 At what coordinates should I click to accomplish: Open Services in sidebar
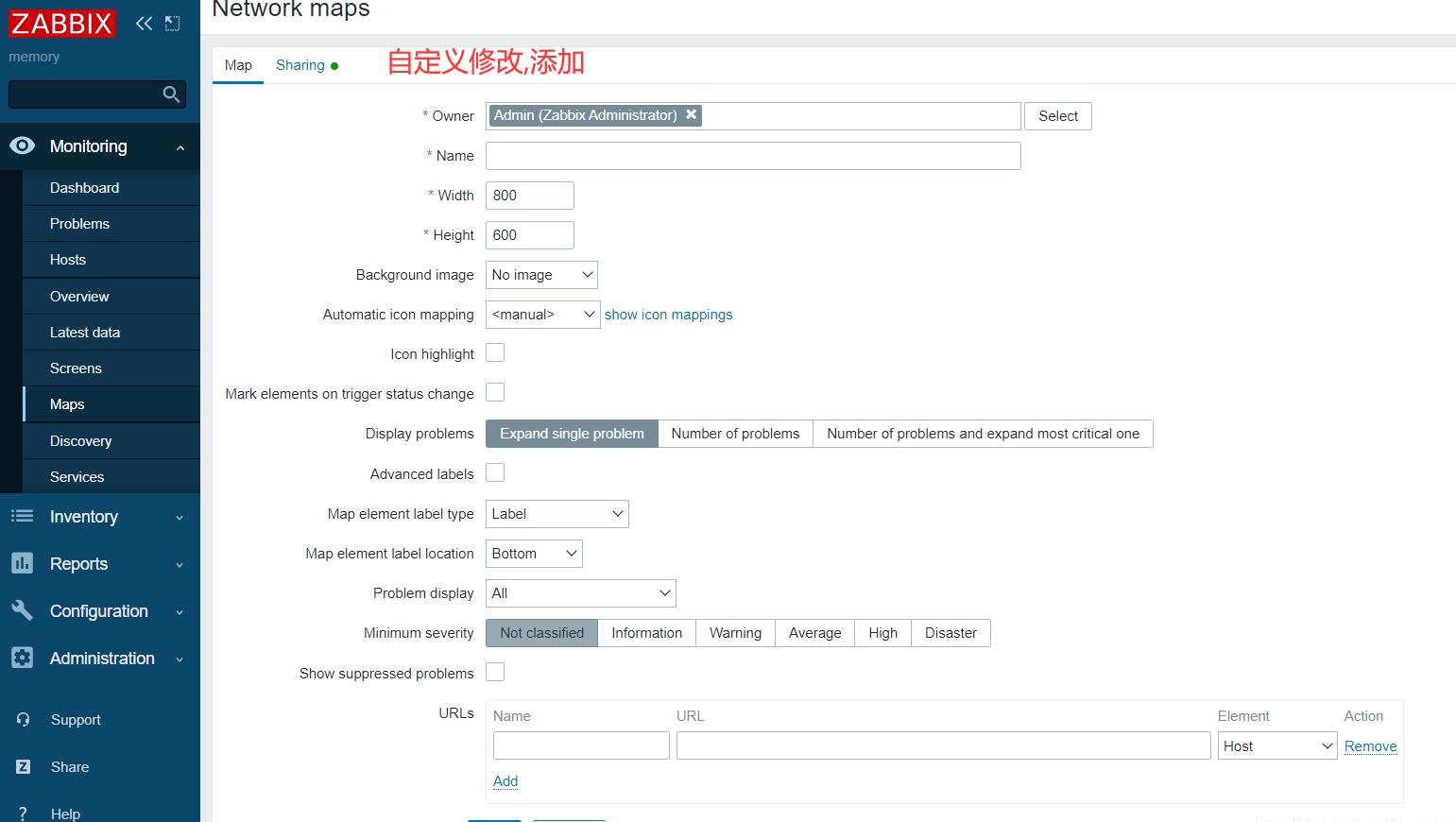click(111, 476)
